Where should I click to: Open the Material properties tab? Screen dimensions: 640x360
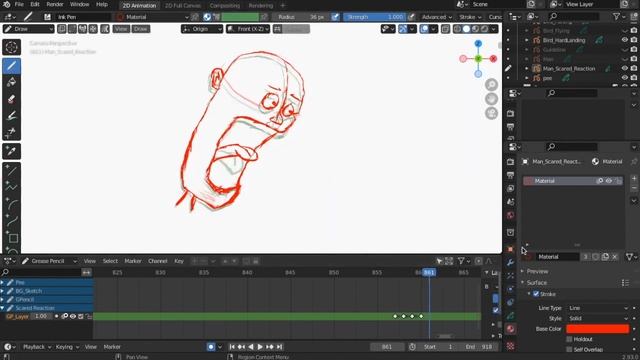coord(510,329)
